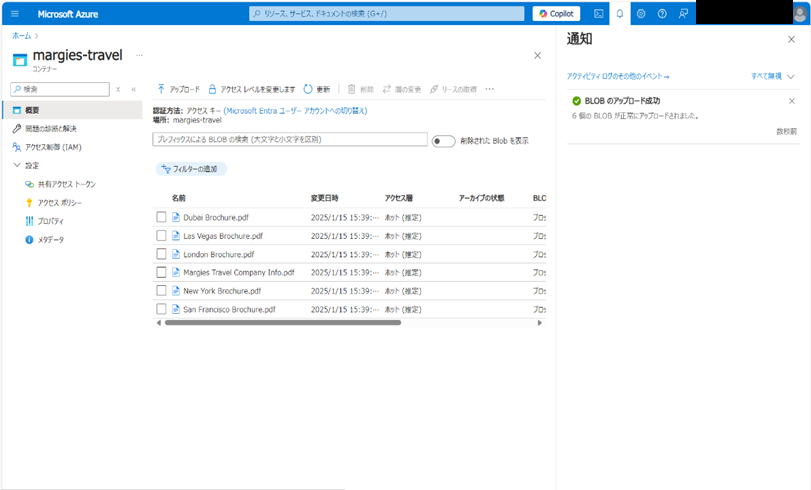Open the notifications bell icon
Image resolution: width=811 pixels, height=490 pixels.
click(x=620, y=14)
